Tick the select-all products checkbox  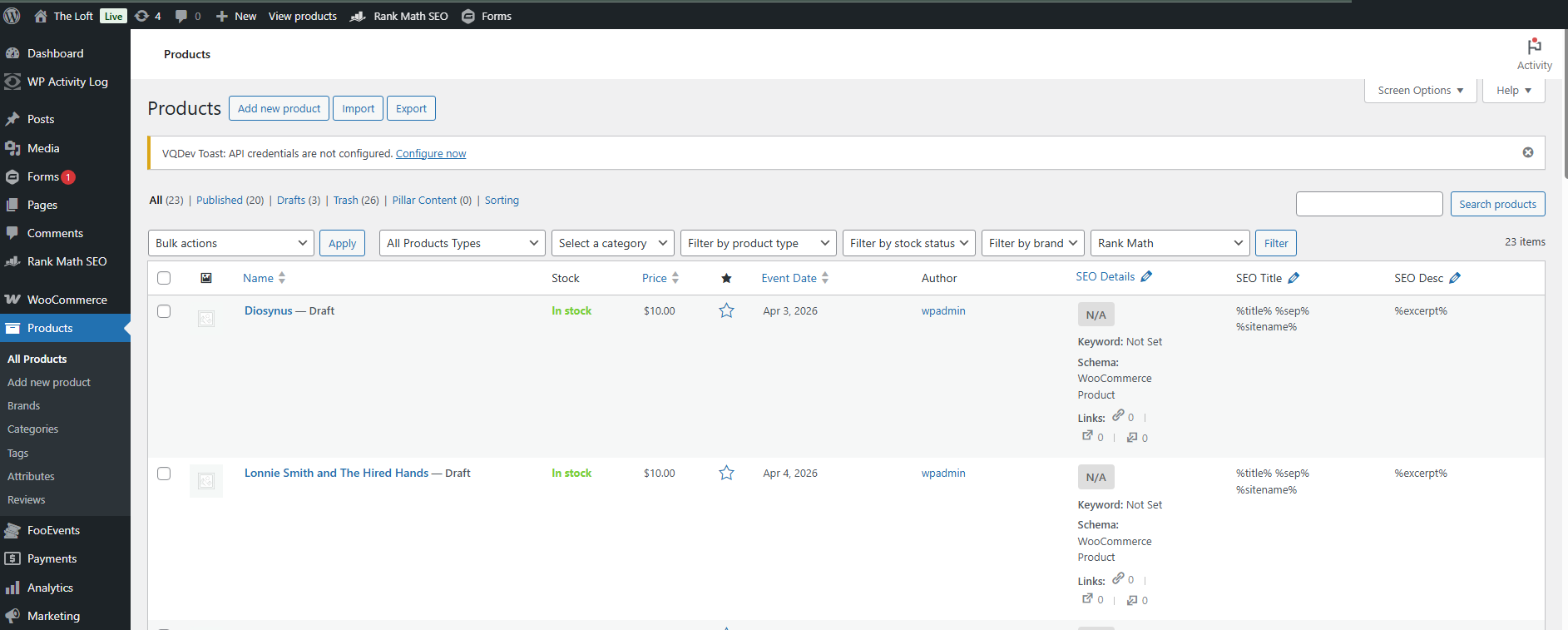164,278
